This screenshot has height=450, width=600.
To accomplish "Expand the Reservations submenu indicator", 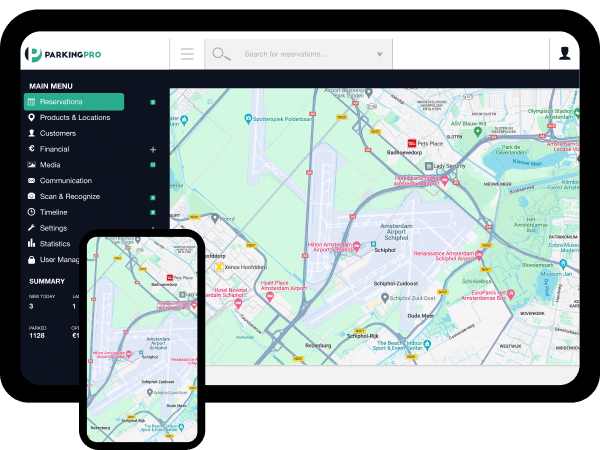I will (153, 102).
